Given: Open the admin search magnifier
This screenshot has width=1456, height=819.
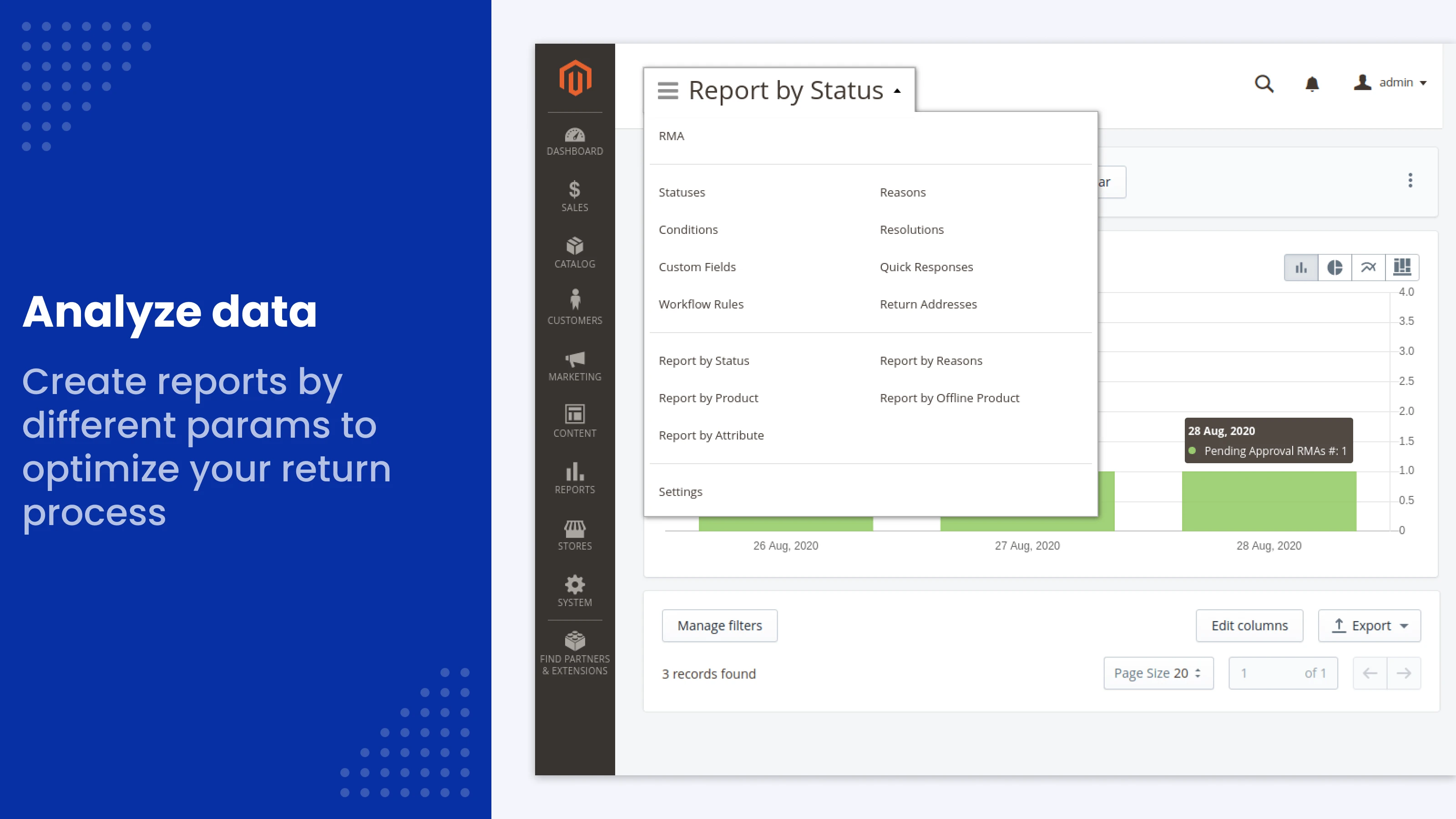Looking at the screenshot, I should click(1264, 84).
